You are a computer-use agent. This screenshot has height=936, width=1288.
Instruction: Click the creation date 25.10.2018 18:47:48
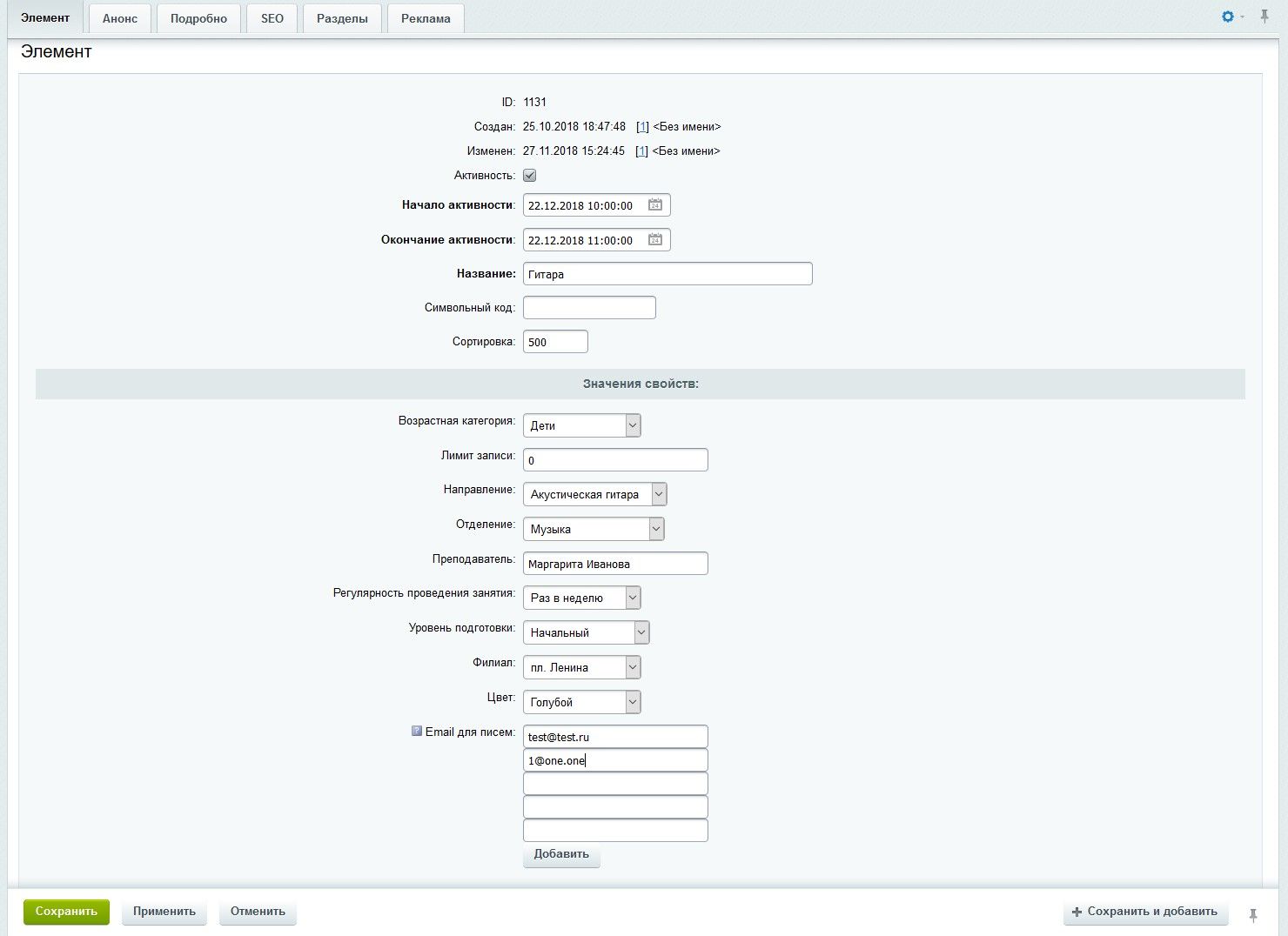click(x=574, y=127)
